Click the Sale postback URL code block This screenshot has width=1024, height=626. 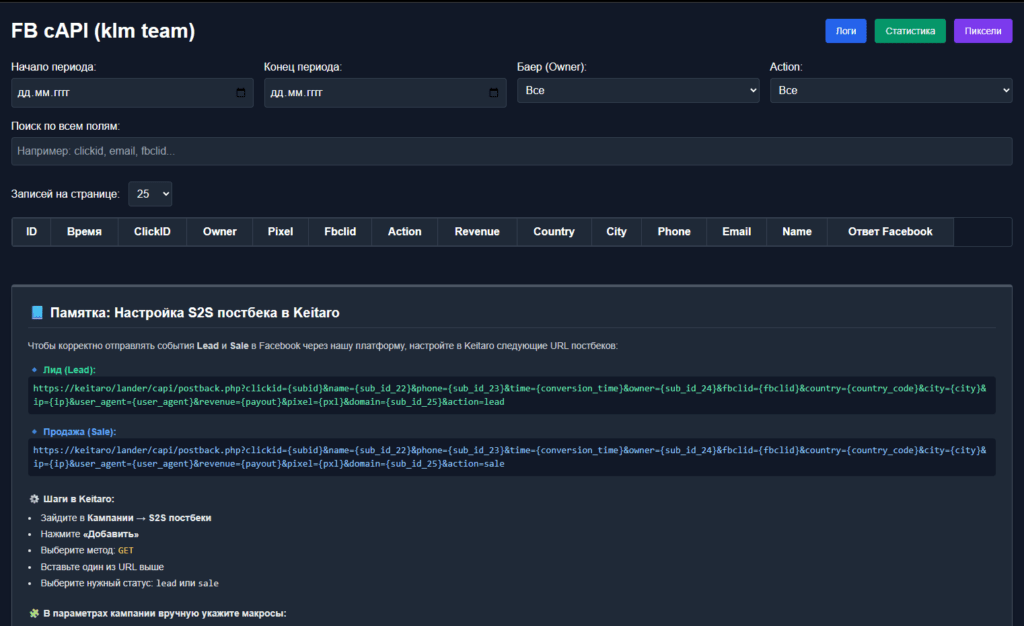point(511,457)
